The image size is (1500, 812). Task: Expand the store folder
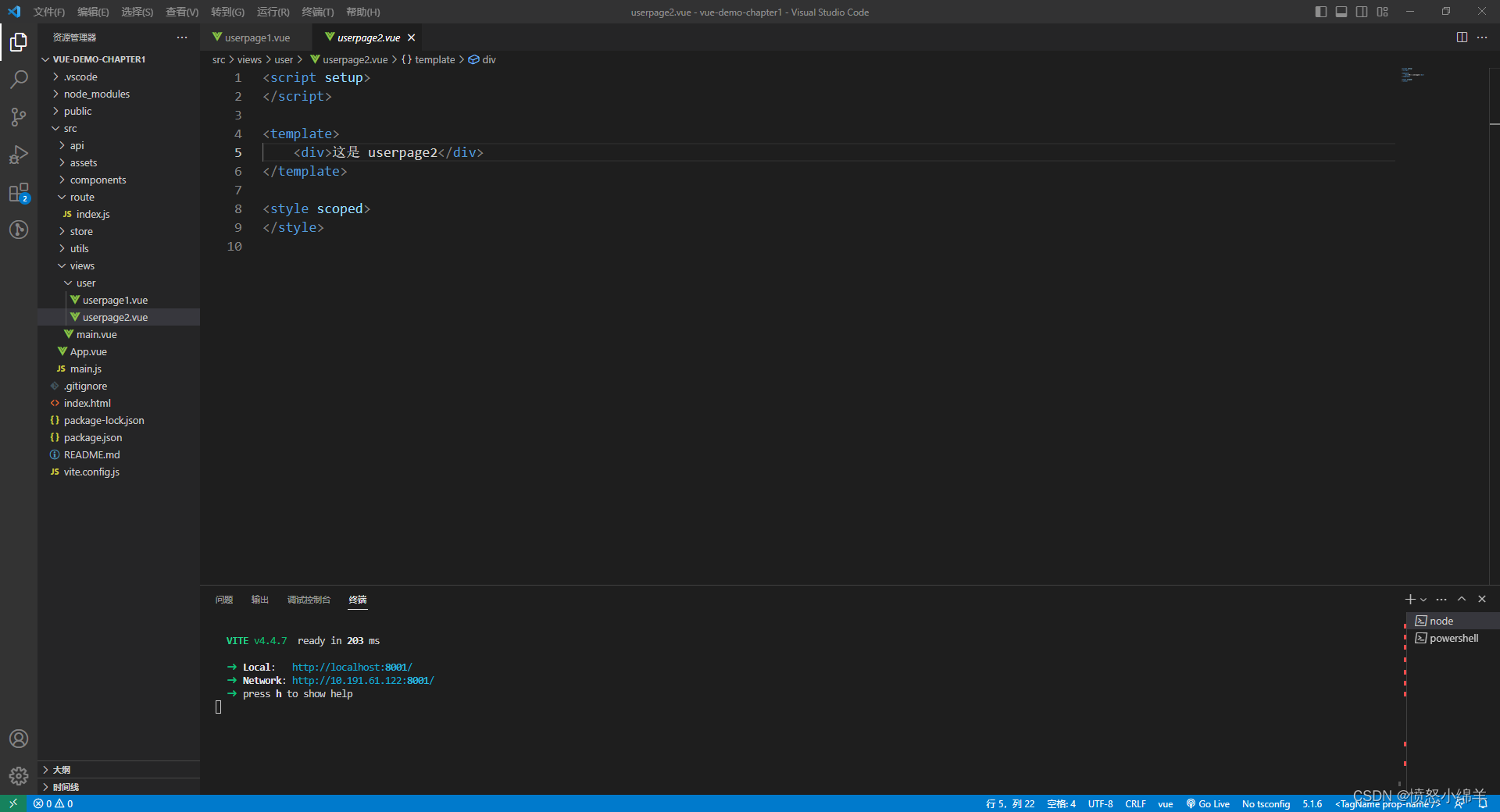[x=119, y=231]
